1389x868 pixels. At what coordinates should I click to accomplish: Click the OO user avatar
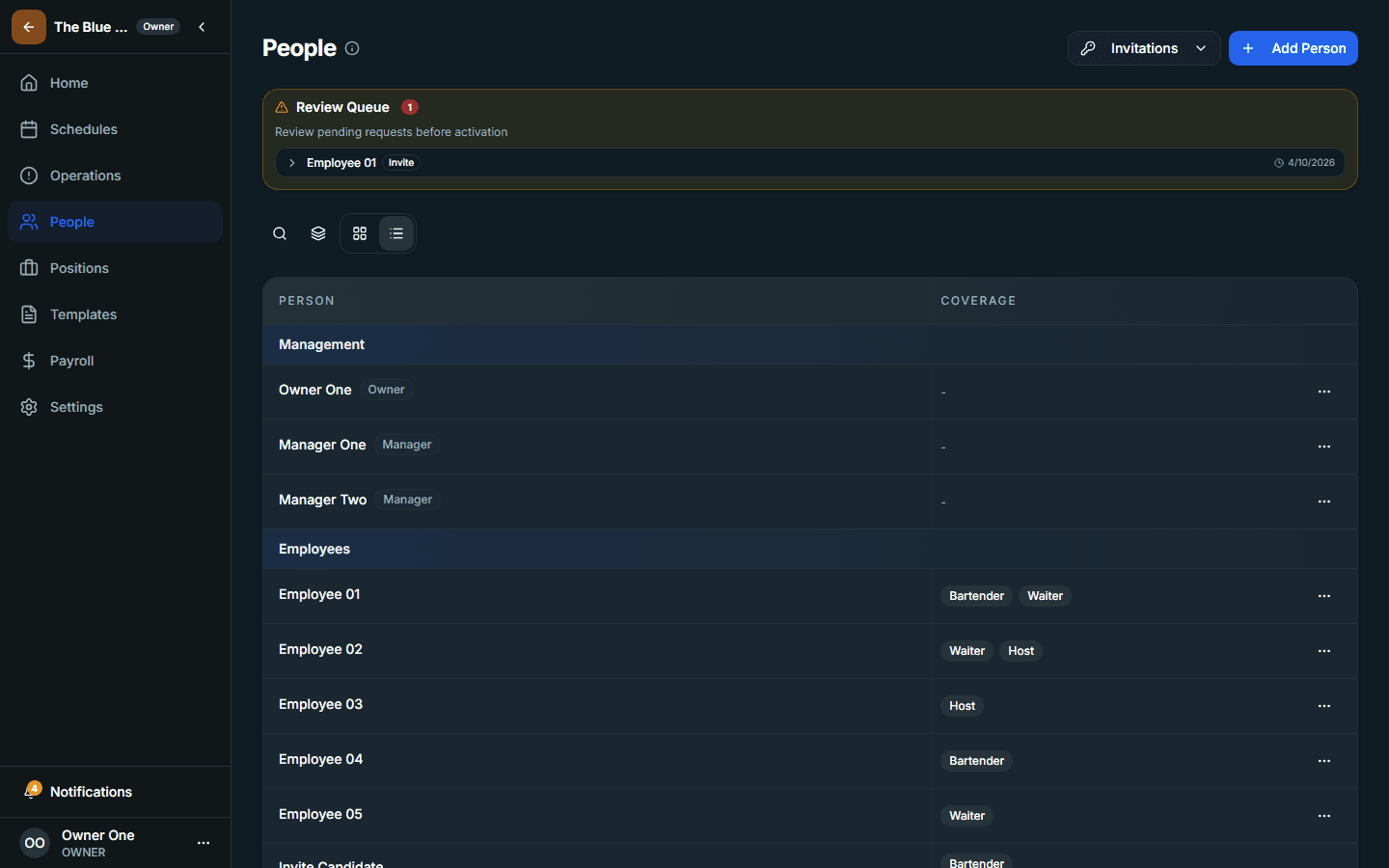coord(35,843)
